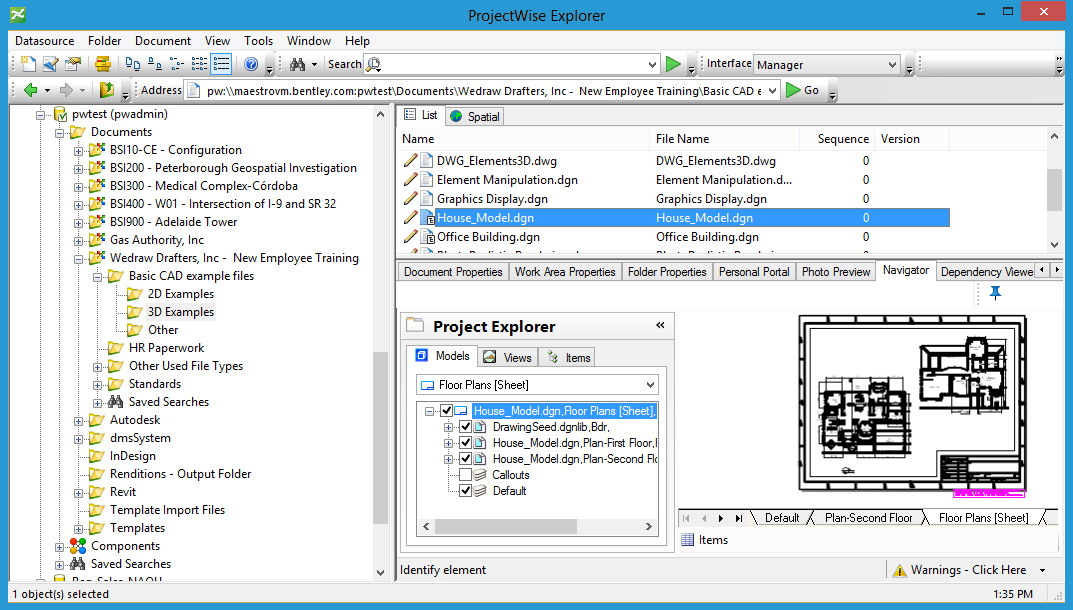Collapse Project Explorer with double chevron
The height and width of the screenshot is (610, 1073).
coord(660,325)
